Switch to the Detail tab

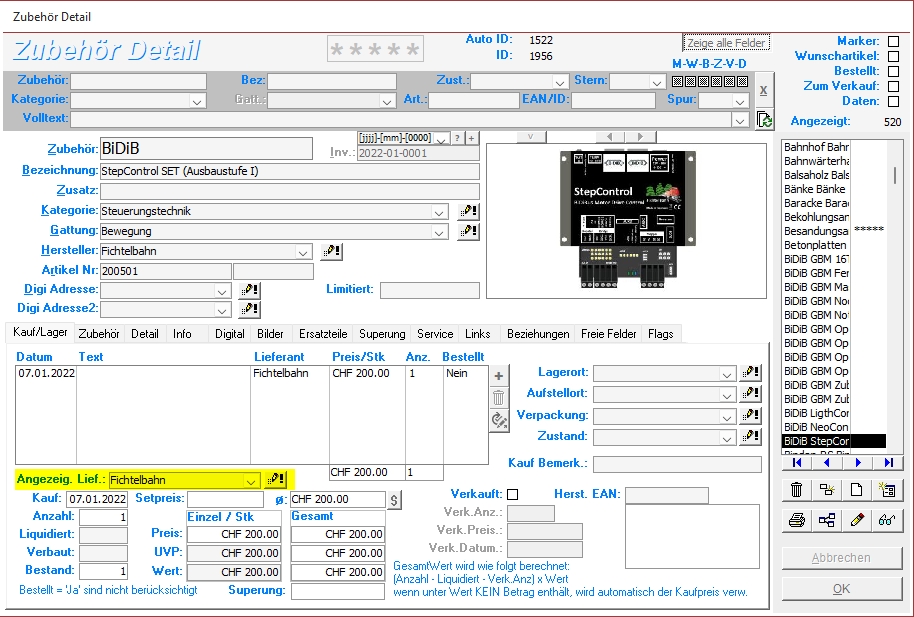(x=145, y=334)
